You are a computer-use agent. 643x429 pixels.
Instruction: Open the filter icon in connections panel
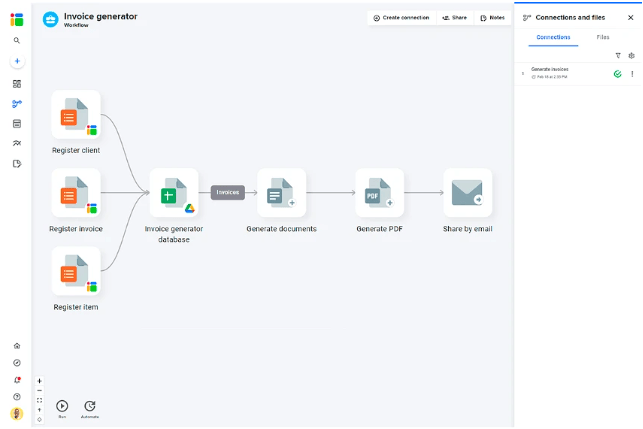[x=618, y=56]
